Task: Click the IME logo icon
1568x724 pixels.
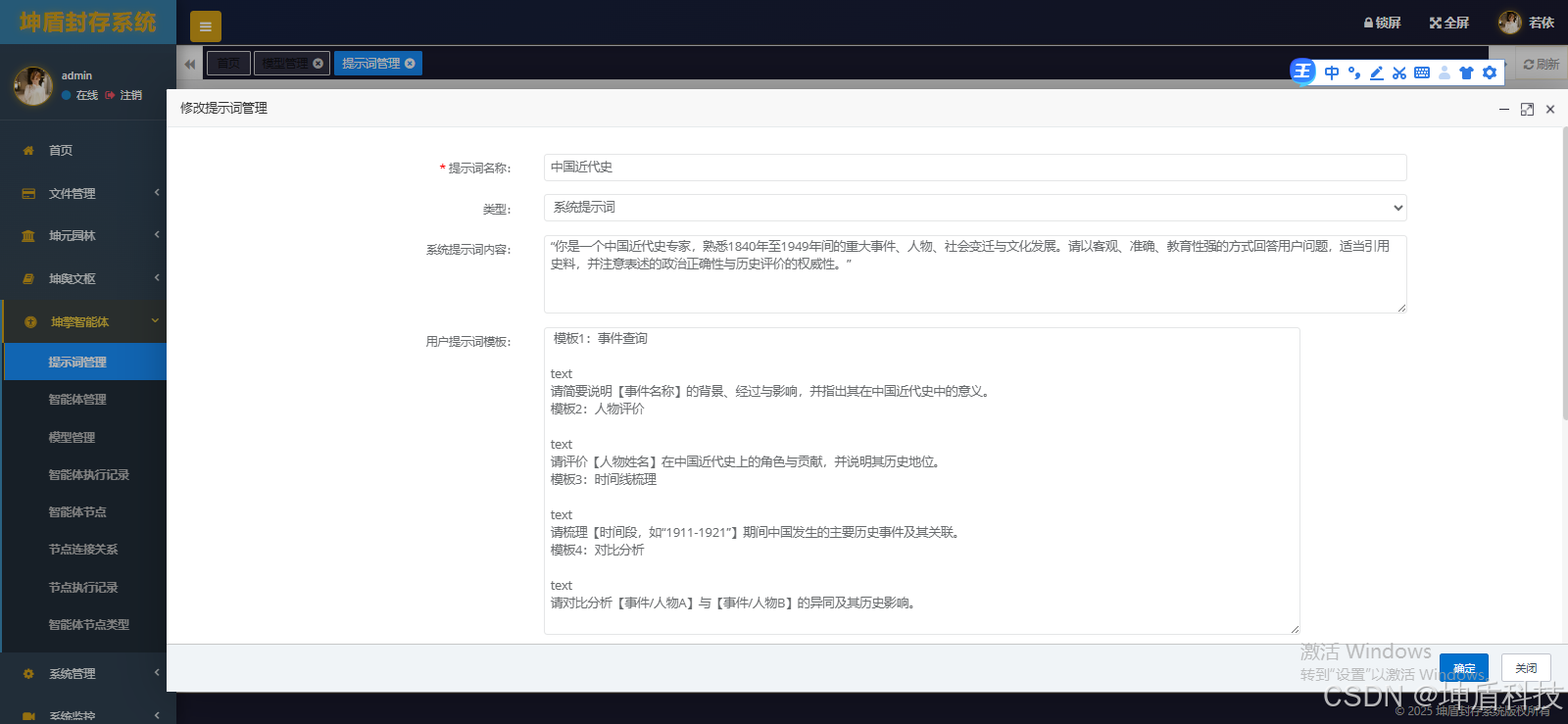Action: [1302, 71]
